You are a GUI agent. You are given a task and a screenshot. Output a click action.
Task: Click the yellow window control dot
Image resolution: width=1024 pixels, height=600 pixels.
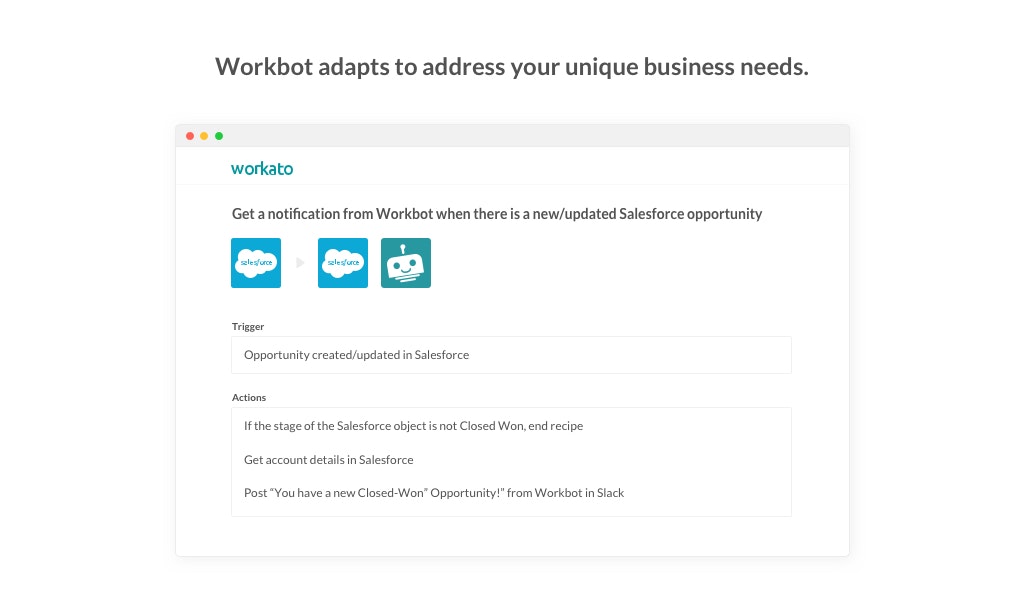[204, 135]
